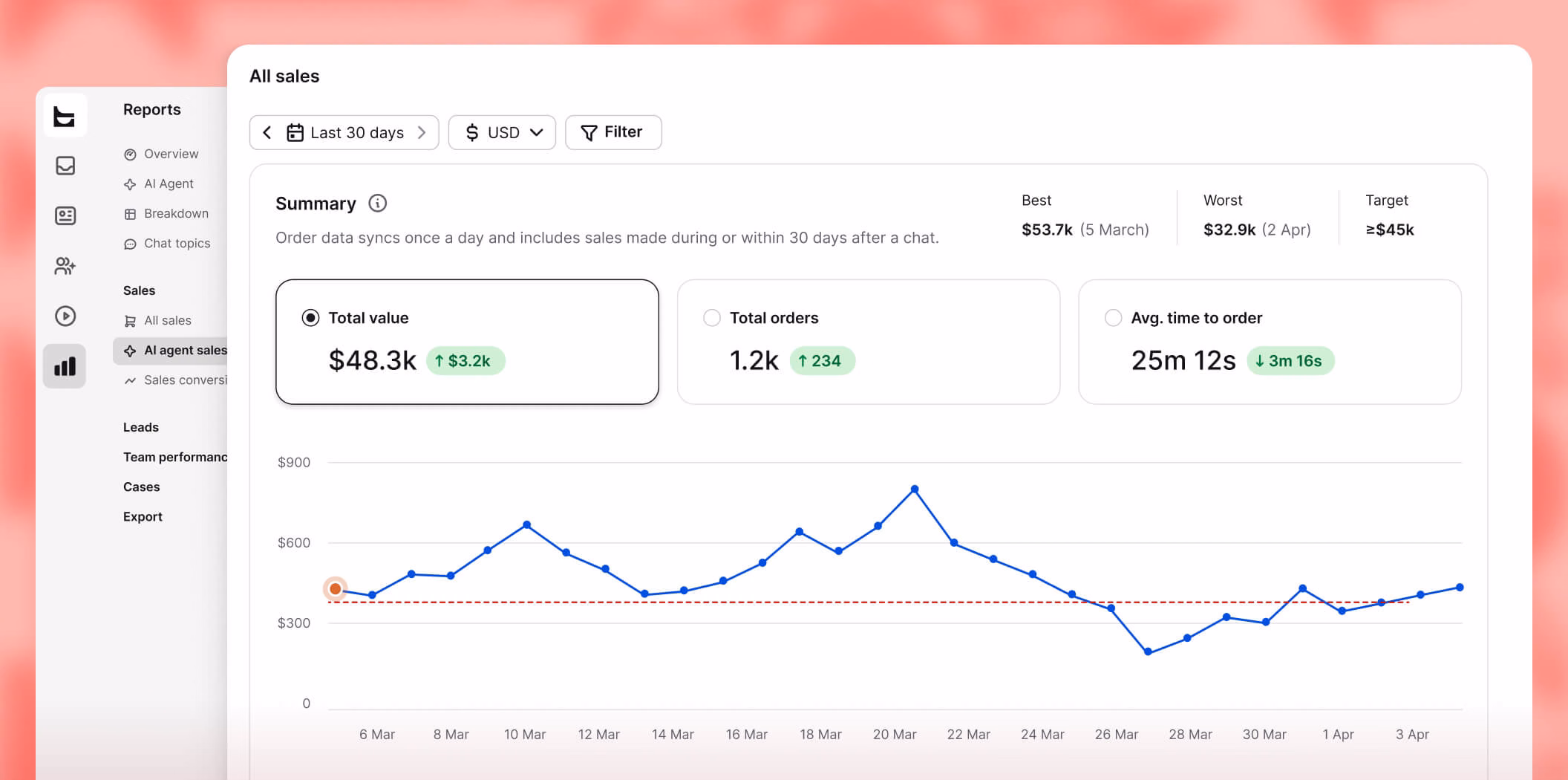
Task: Open the contacts card icon in sidebar
Action: pyautogui.click(x=65, y=215)
